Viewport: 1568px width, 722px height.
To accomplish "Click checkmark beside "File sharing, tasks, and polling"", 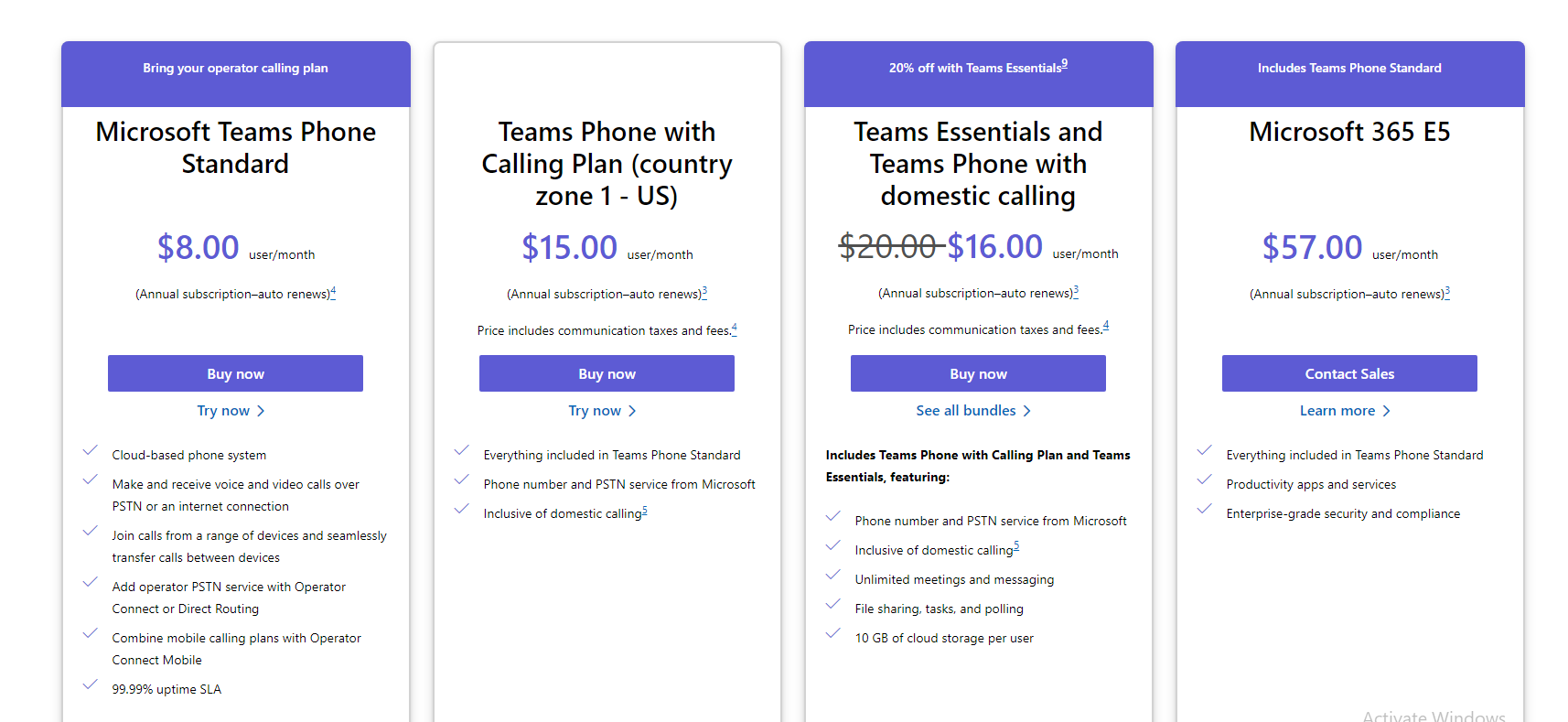I will click(833, 604).
